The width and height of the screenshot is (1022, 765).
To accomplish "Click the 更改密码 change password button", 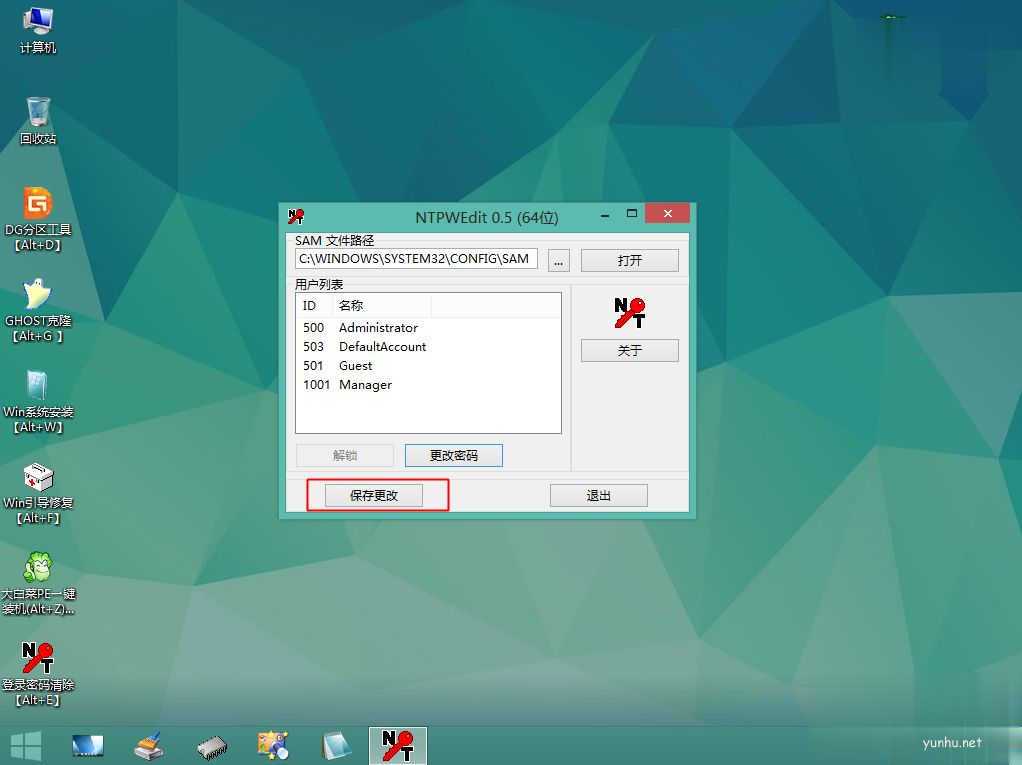I will [454, 455].
